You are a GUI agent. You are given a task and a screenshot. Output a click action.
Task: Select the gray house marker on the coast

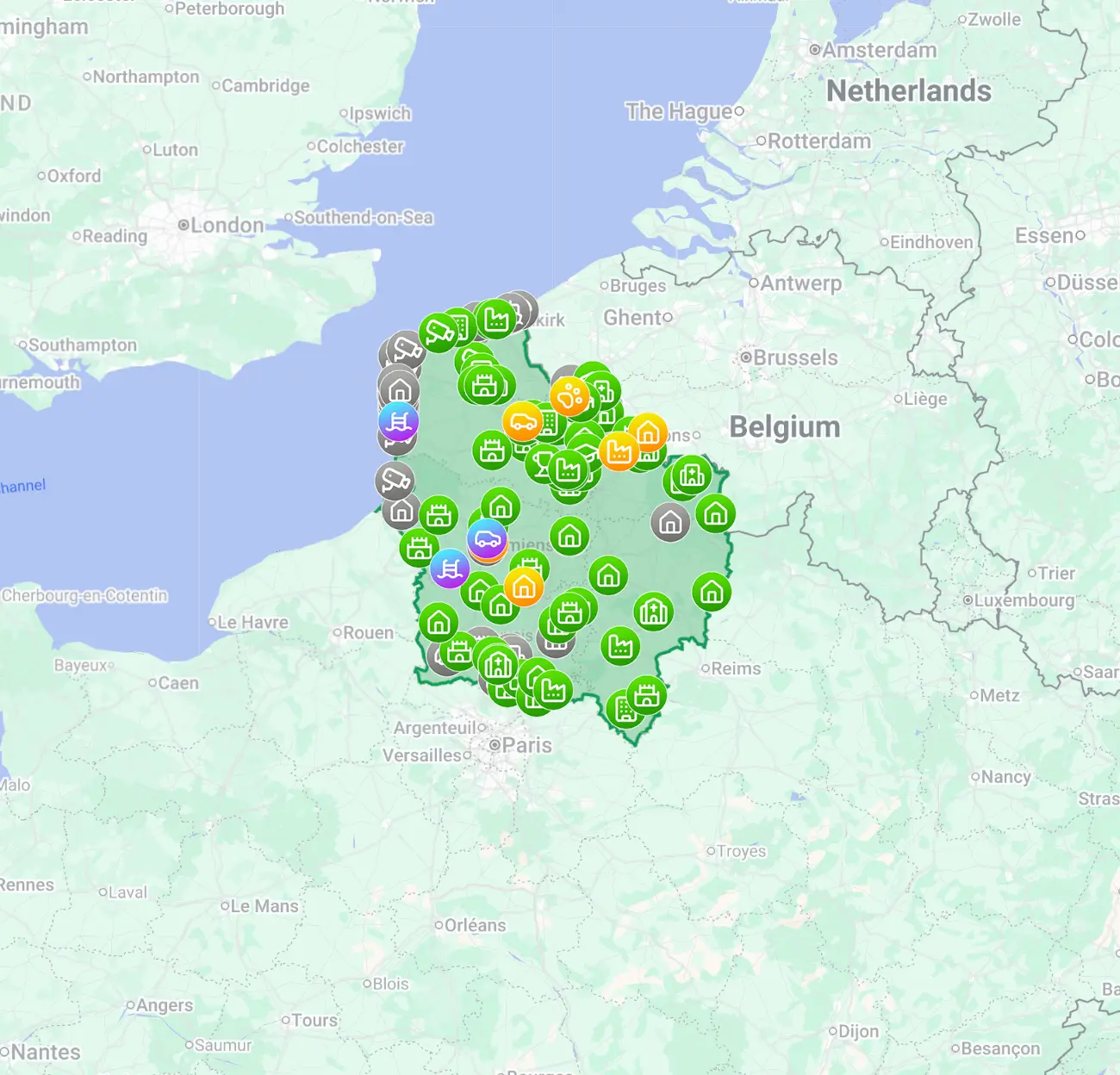click(x=400, y=388)
